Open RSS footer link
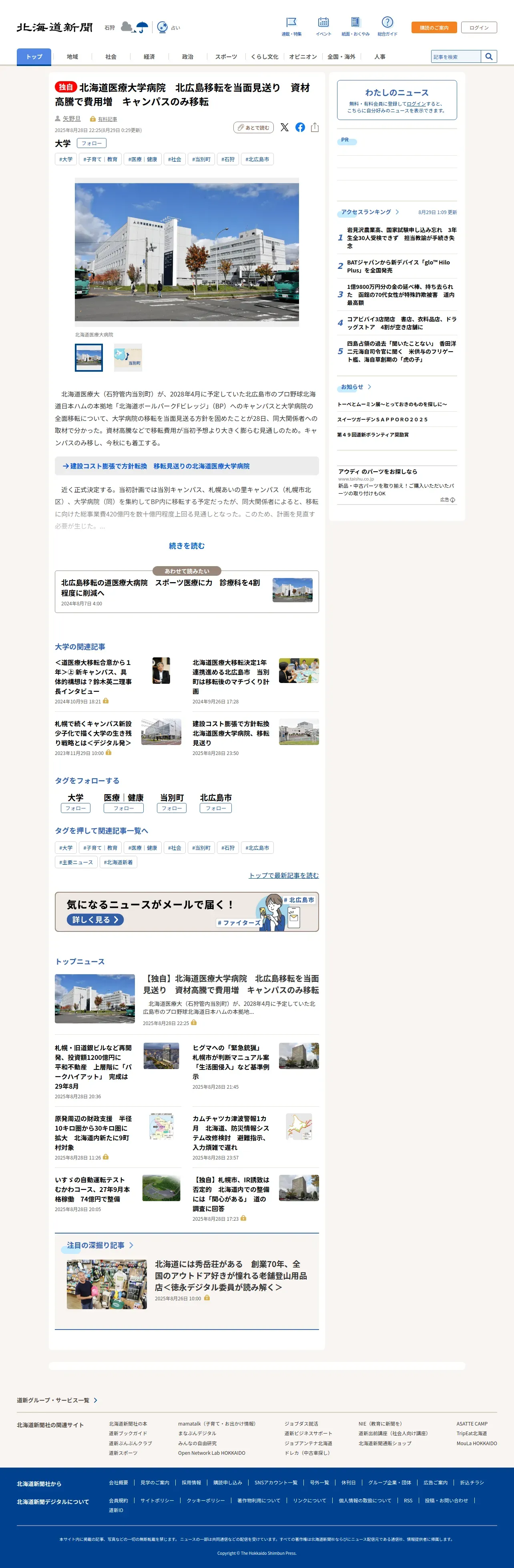The height and width of the screenshot is (1568, 514). tap(408, 1500)
